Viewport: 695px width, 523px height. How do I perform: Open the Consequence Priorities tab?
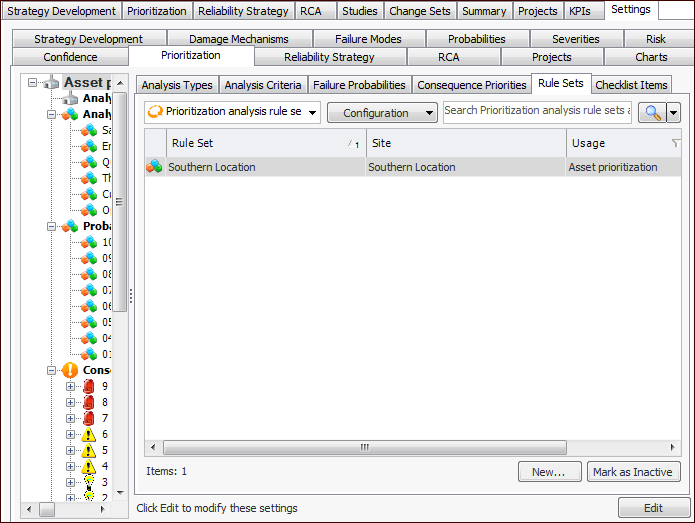[x=472, y=85]
